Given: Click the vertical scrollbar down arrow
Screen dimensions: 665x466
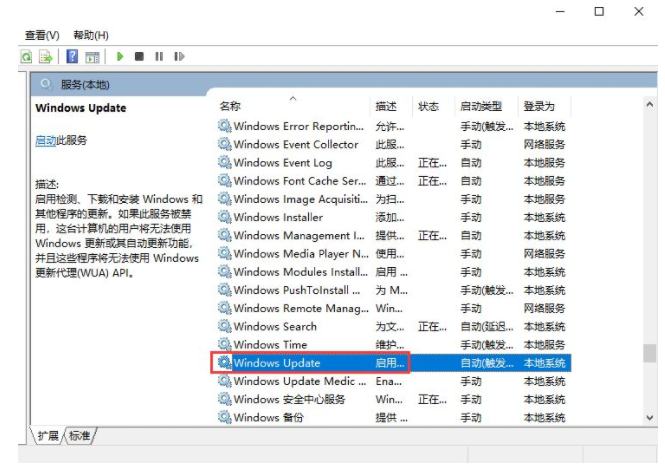Looking at the screenshot, I should point(650,418).
